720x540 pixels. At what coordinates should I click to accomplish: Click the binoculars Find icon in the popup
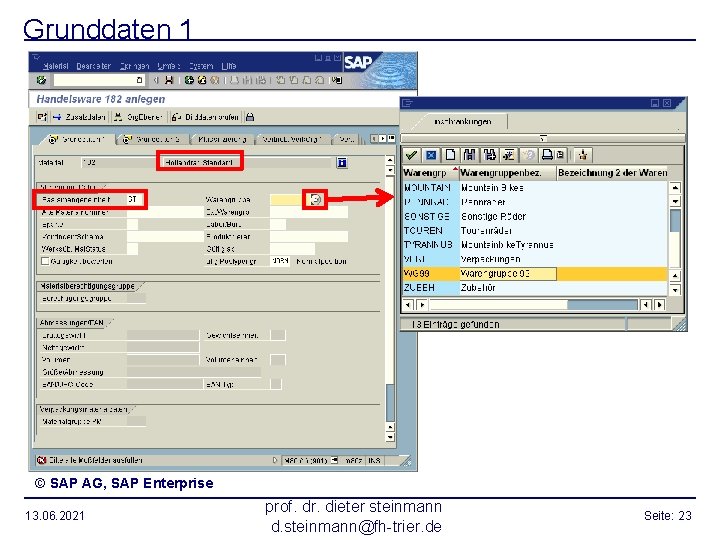point(469,155)
